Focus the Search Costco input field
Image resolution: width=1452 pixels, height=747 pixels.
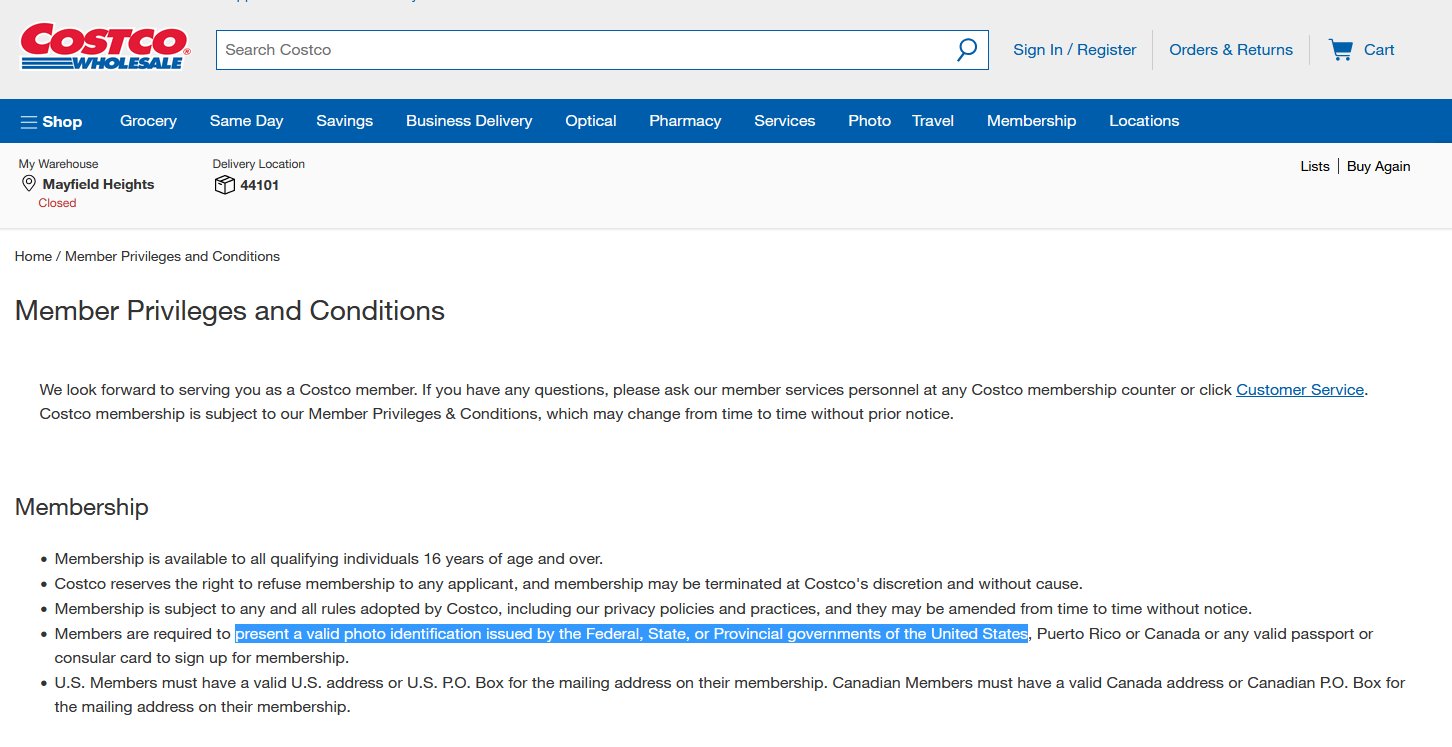[x=580, y=50]
